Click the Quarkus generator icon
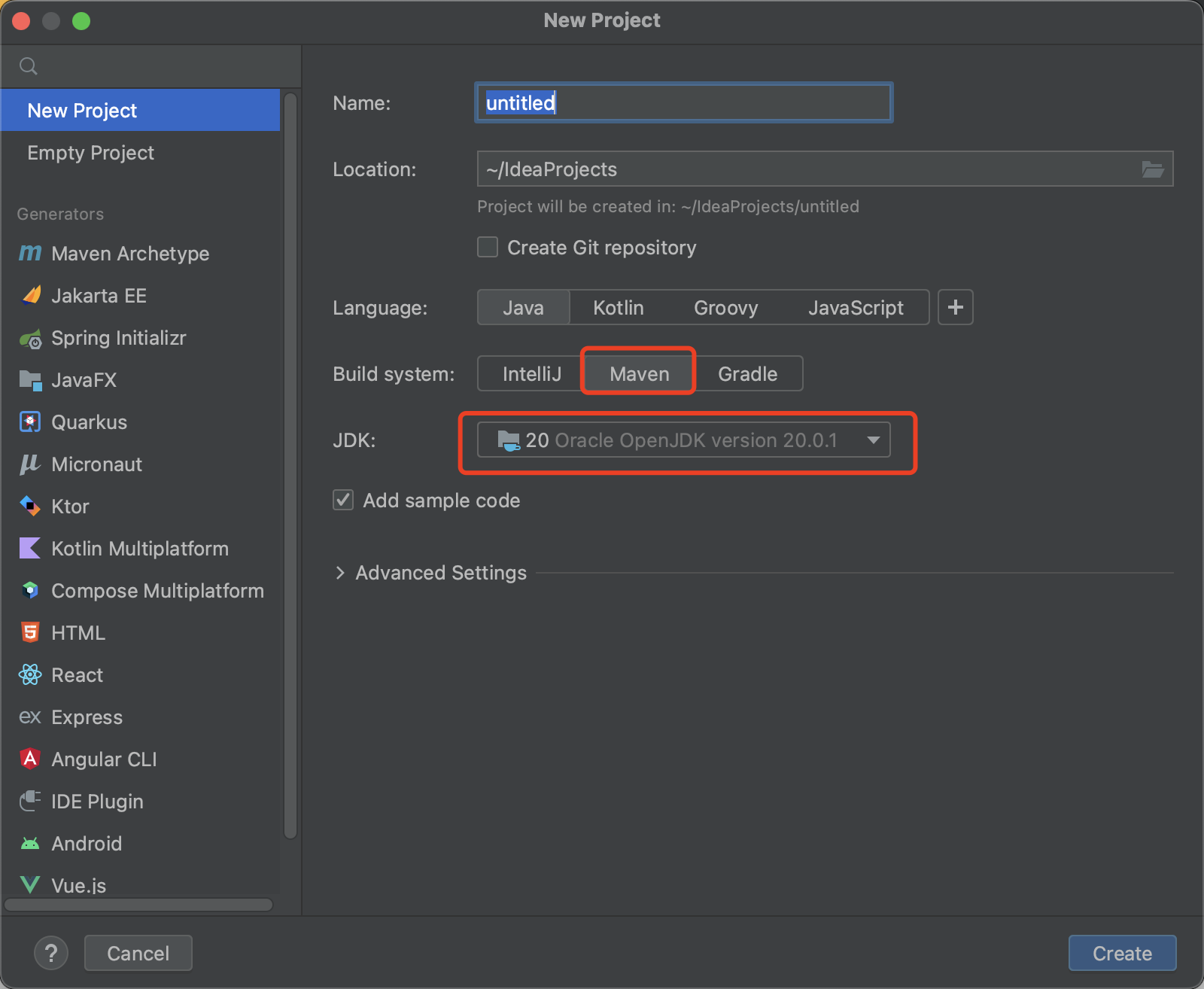Screen dimensions: 1204x989 [x=30, y=422]
